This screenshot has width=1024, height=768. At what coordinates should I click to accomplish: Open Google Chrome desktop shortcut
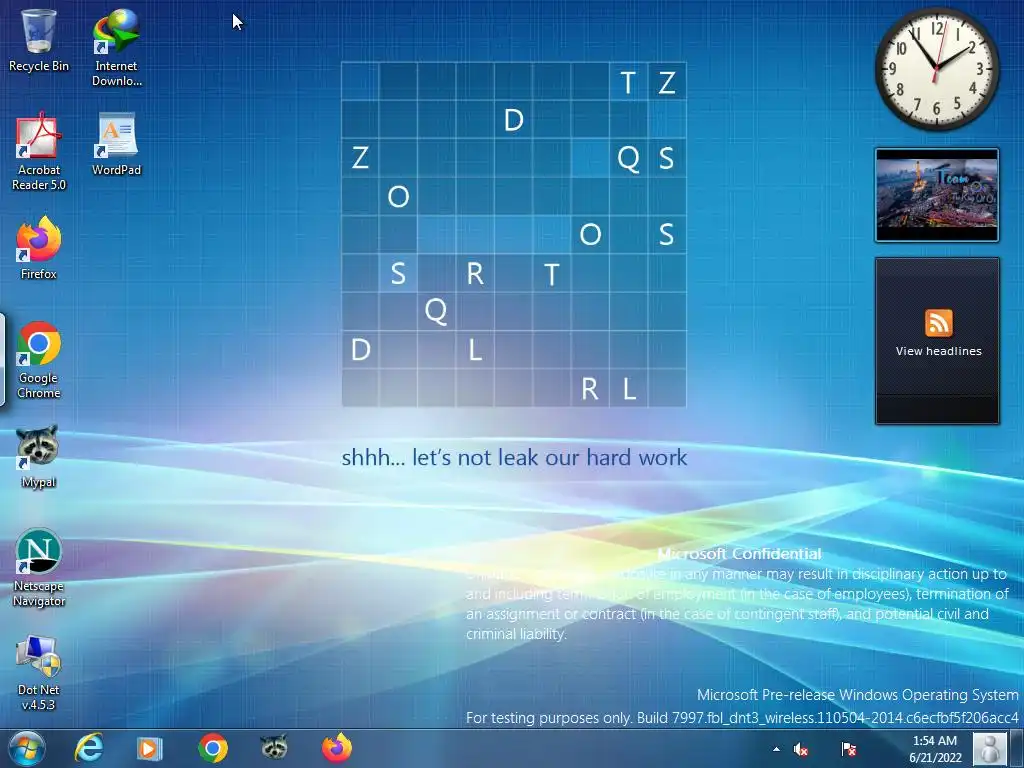click(x=39, y=360)
